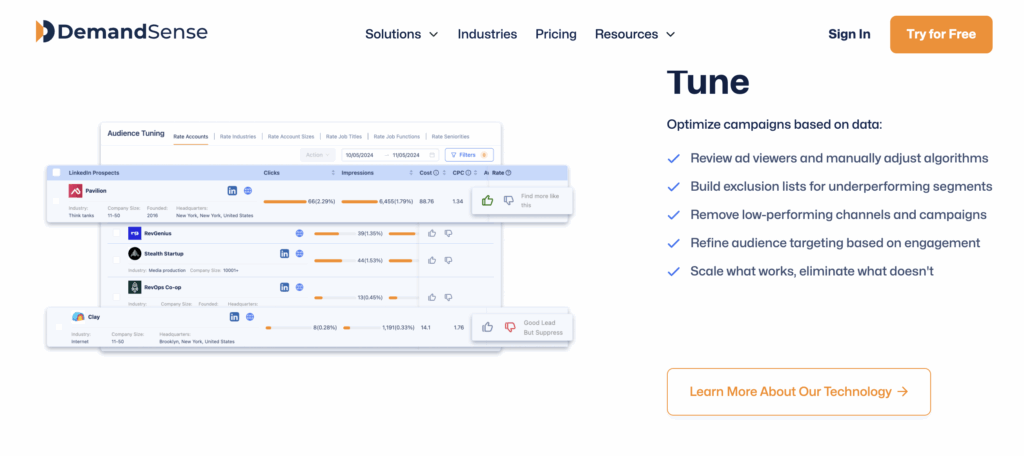Viewport: 1024px width, 456px height.
Task: Click the Stealth Startup company logo
Action: click(x=135, y=253)
